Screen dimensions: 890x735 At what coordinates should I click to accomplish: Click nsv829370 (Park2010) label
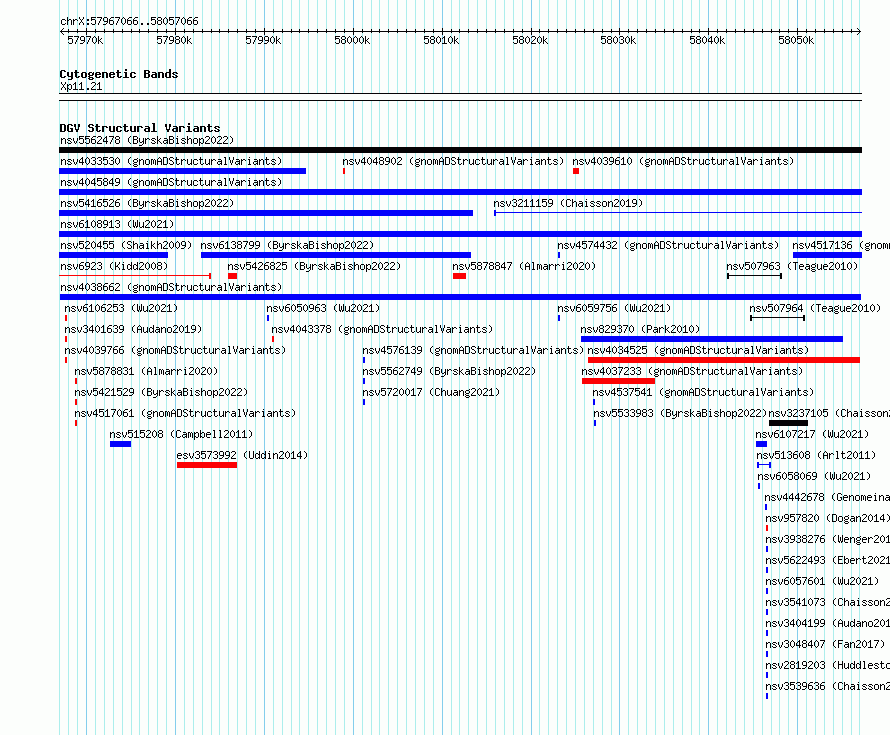pos(640,329)
